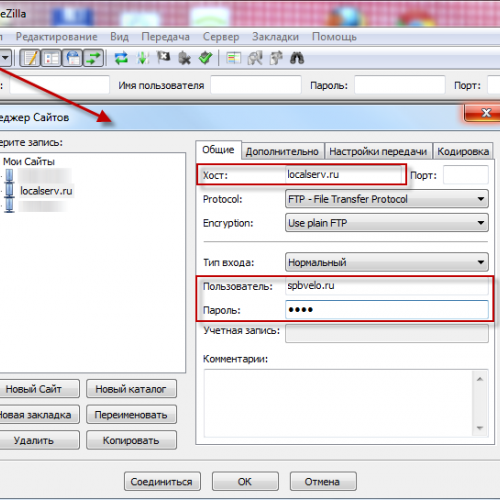
Task: Click the comments box scrollbar down arrow
Action: (x=480, y=428)
